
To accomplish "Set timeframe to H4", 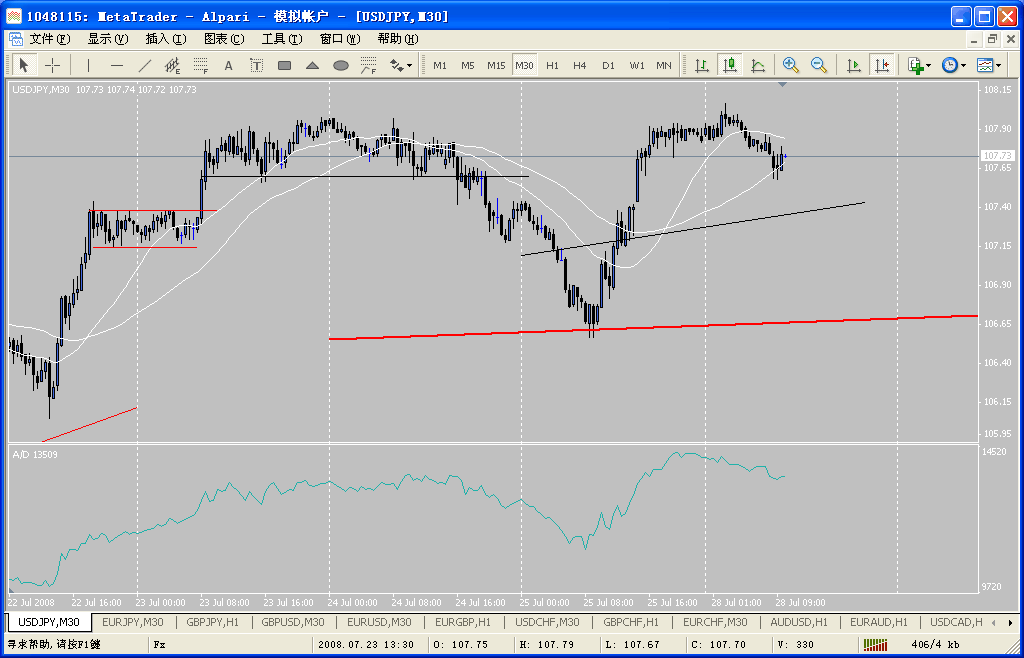I will (580, 65).
